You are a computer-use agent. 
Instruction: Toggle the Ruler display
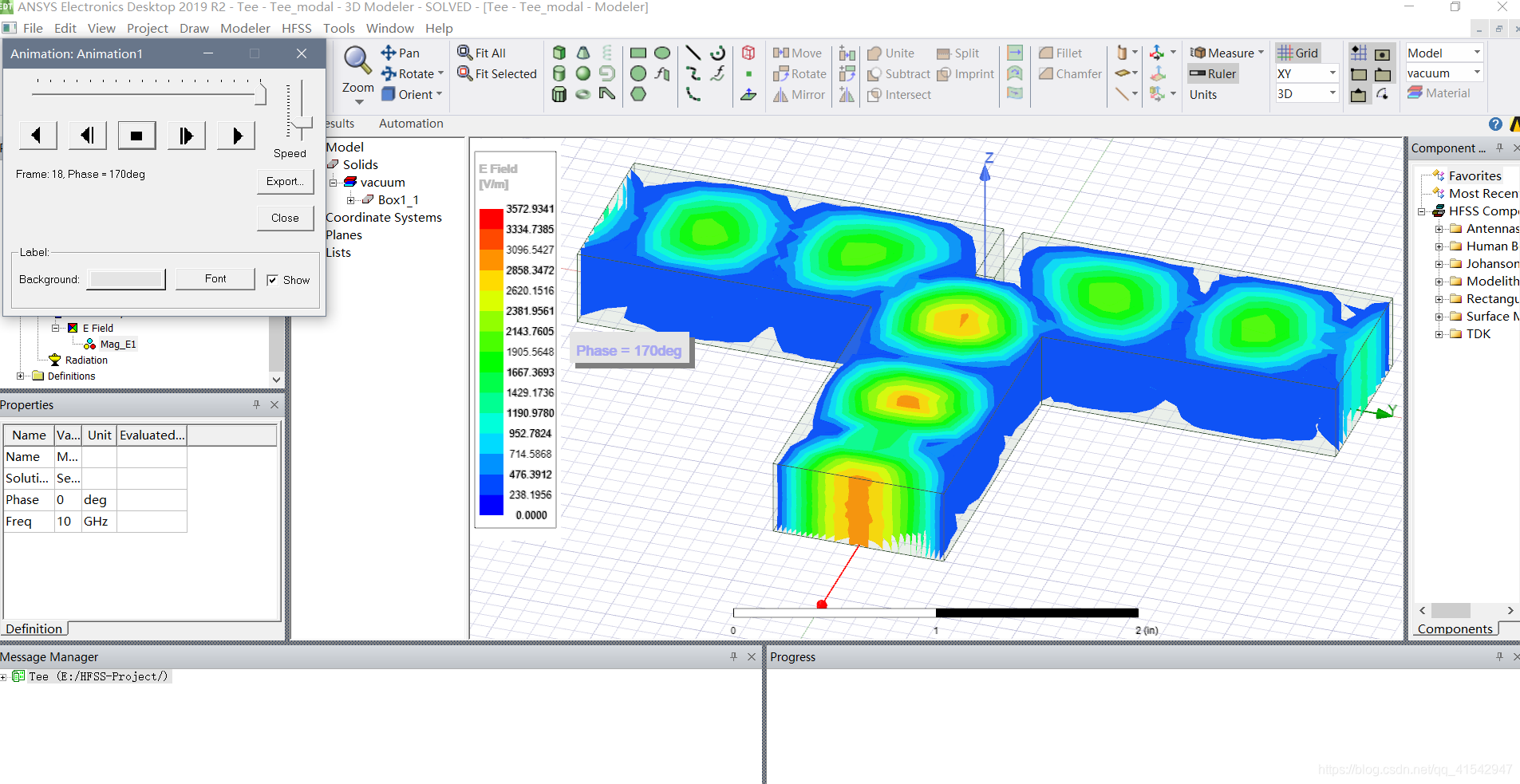pyautogui.click(x=1213, y=73)
